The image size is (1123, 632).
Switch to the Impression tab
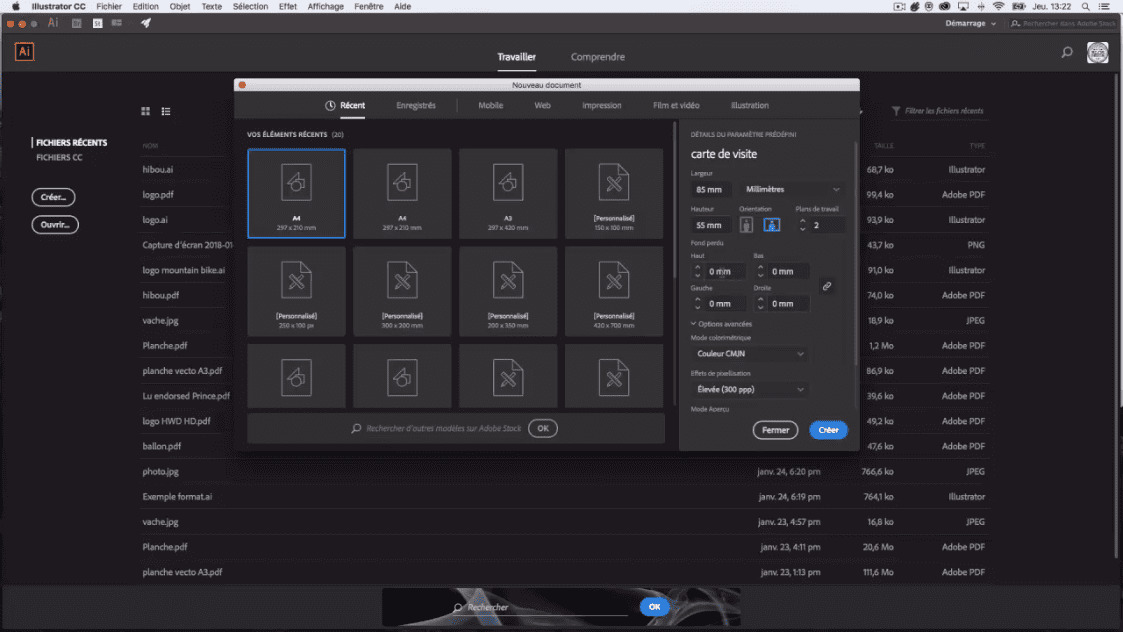point(601,105)
